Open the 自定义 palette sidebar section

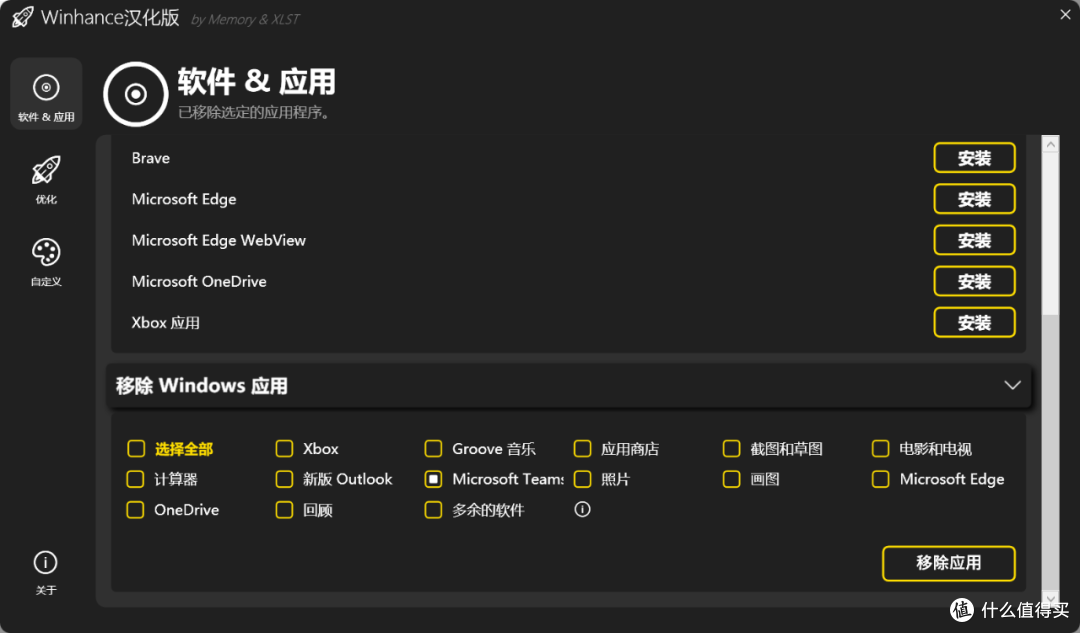tap(46, 262)
